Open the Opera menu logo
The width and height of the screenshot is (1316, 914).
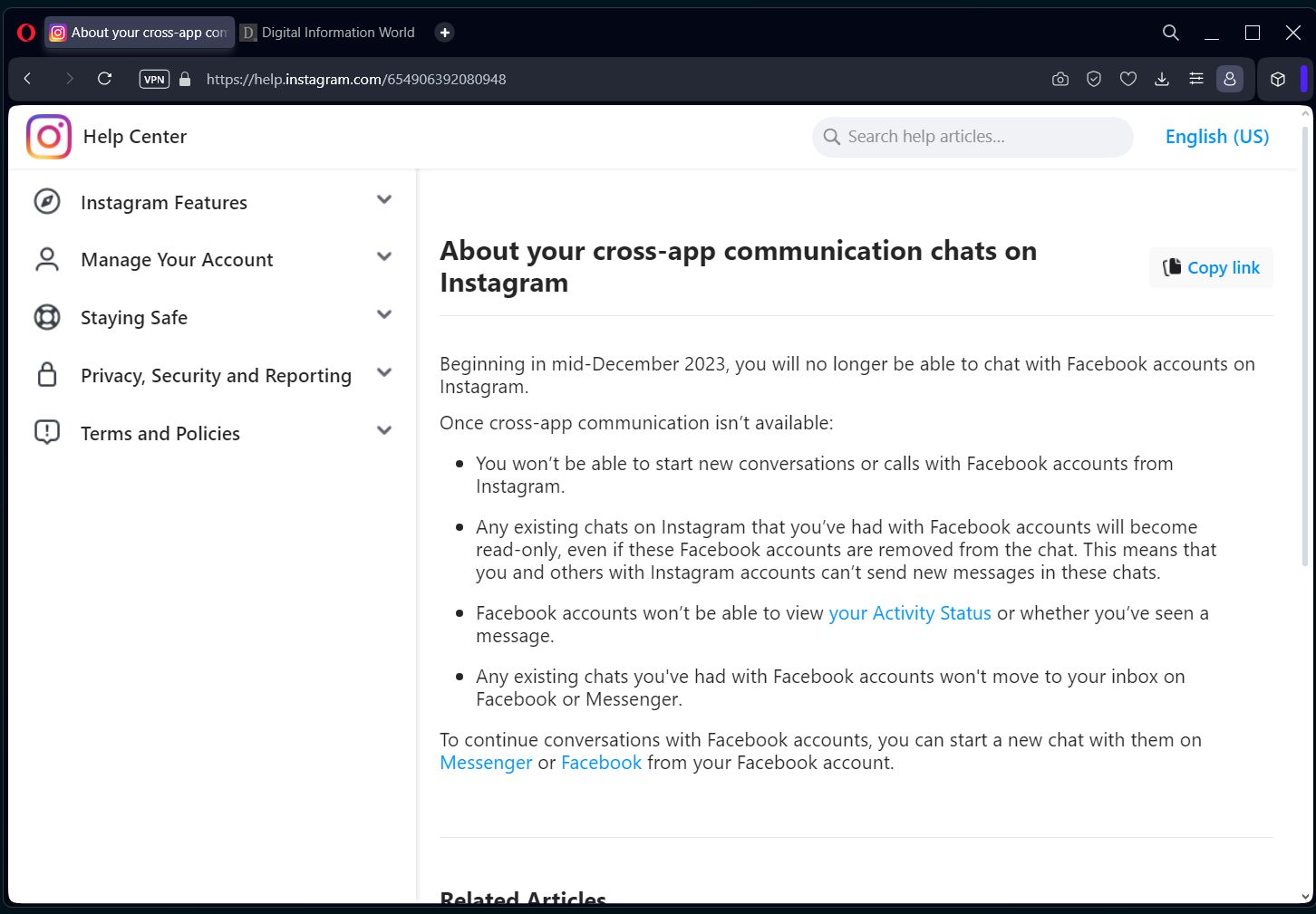(26, 33)
